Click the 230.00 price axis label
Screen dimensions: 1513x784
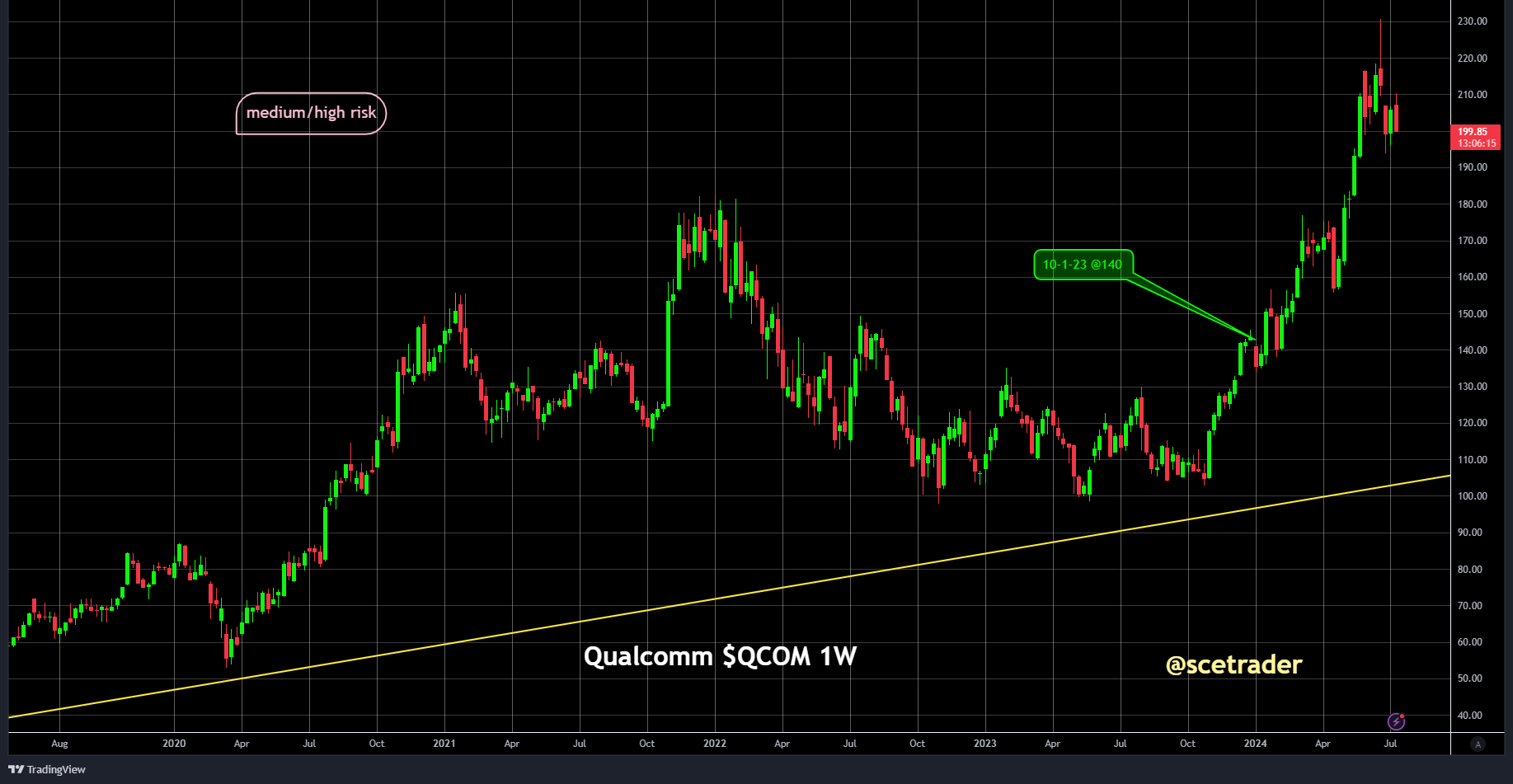click(1473, 21)
